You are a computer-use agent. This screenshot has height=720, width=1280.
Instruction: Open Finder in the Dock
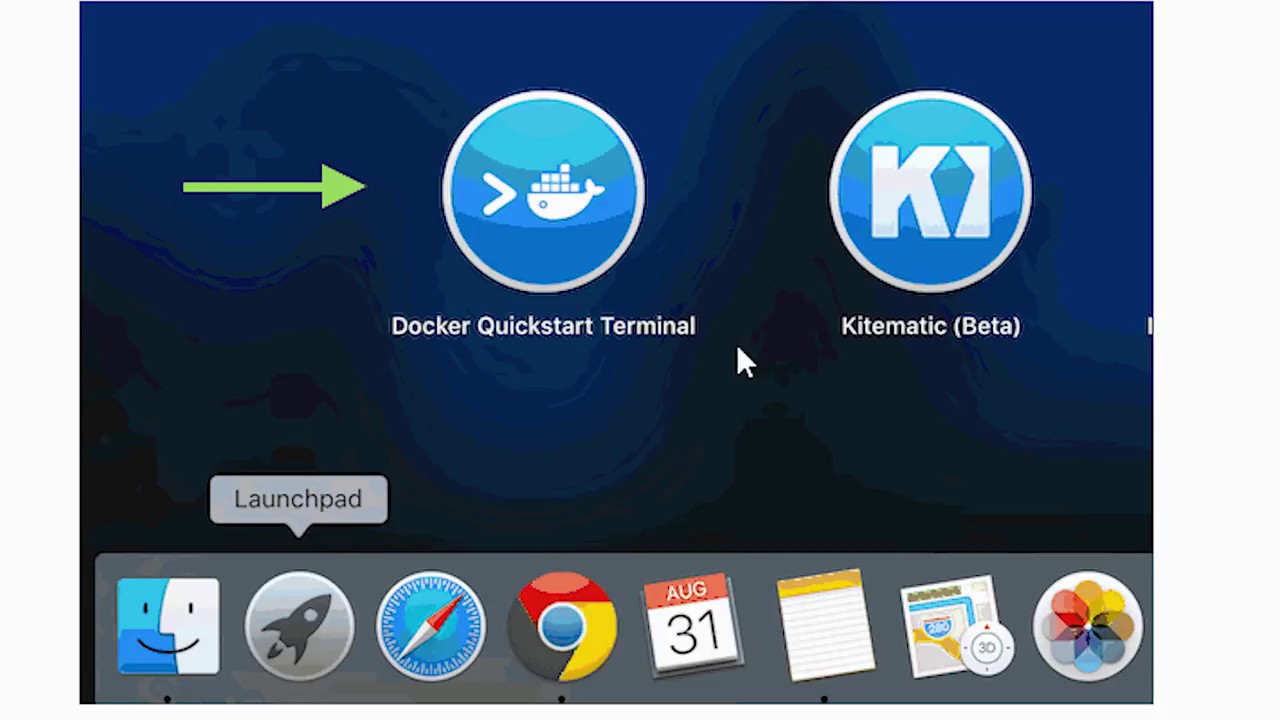tap(168, 627)
